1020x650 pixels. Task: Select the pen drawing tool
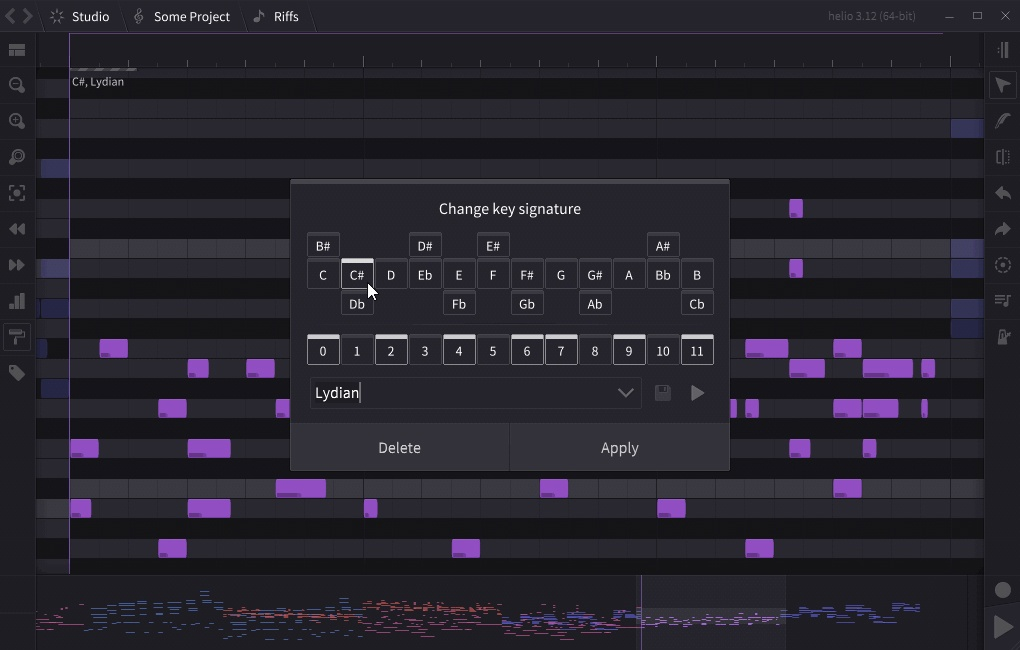point(1002,120)
